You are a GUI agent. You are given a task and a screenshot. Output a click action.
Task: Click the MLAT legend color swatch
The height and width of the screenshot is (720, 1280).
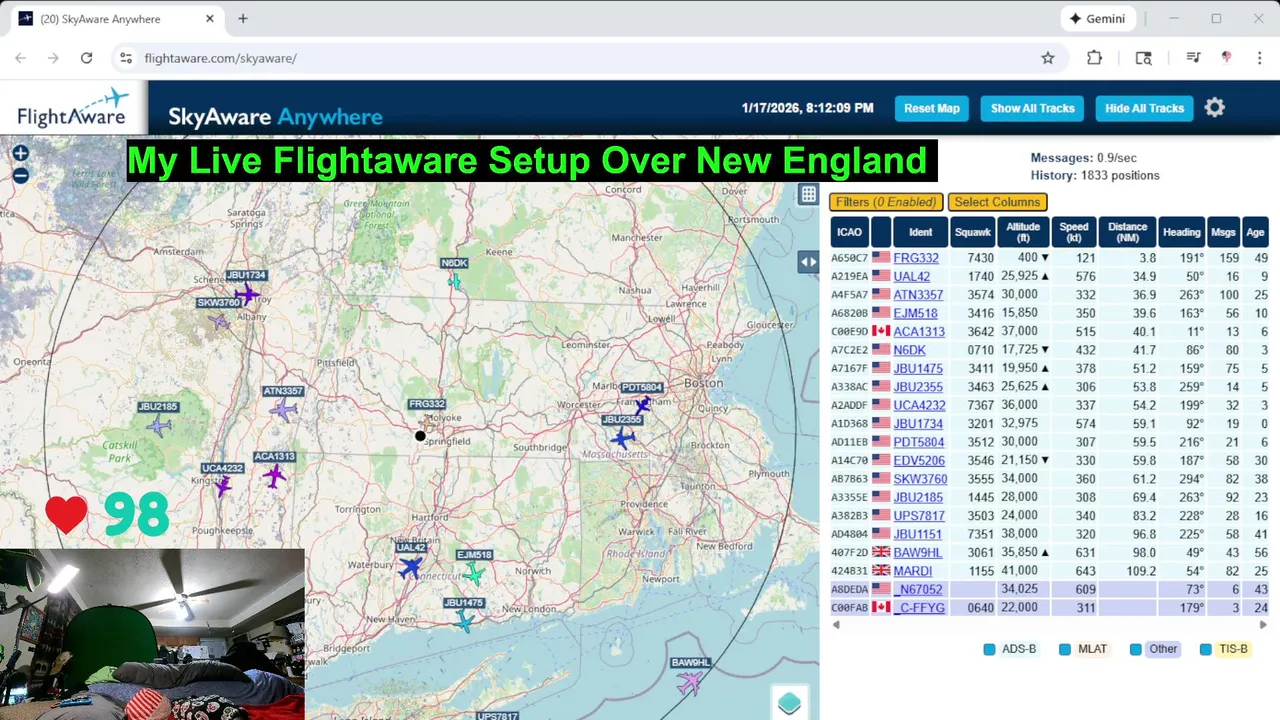pos(1065,649)
